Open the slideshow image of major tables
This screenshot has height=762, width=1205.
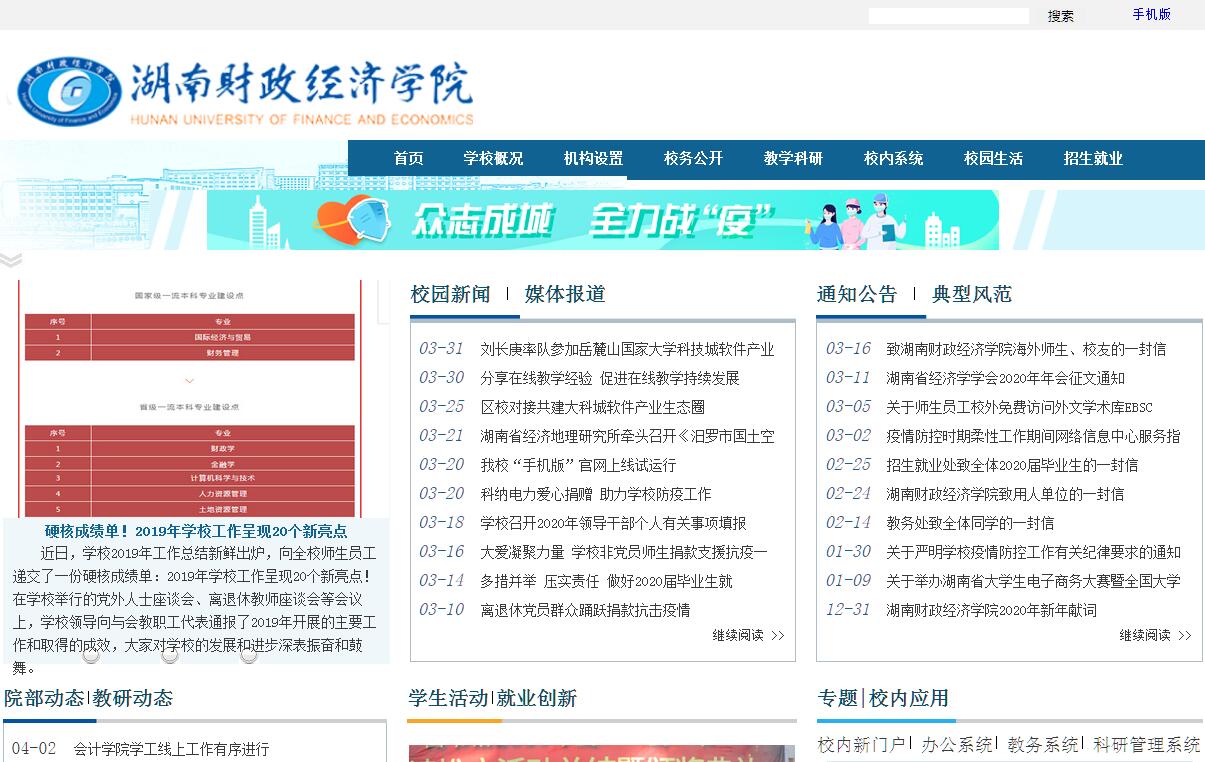(x=189, y=400)
